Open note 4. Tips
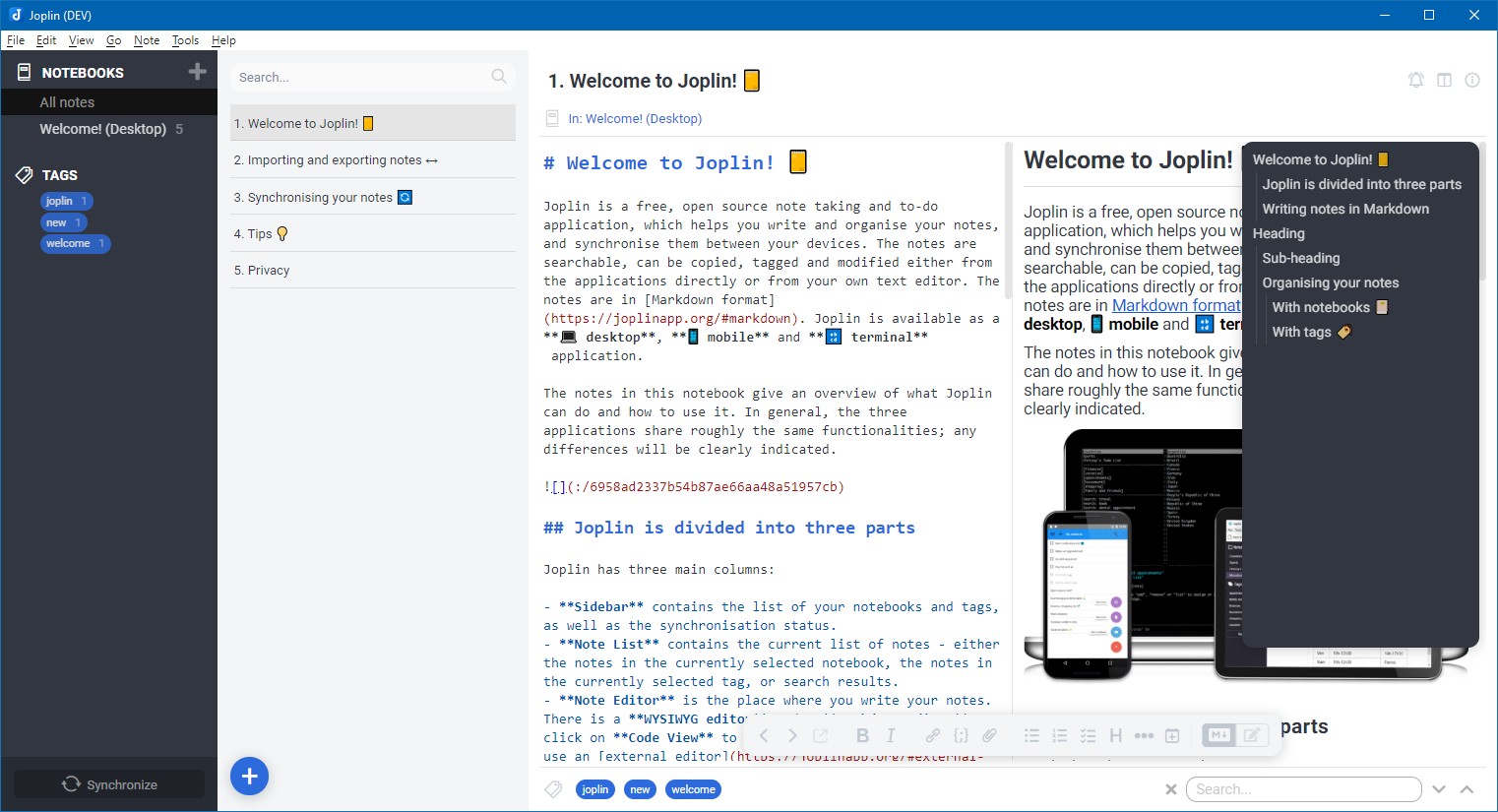Screen dimensions: 1498x812 [x=373, y=233]
